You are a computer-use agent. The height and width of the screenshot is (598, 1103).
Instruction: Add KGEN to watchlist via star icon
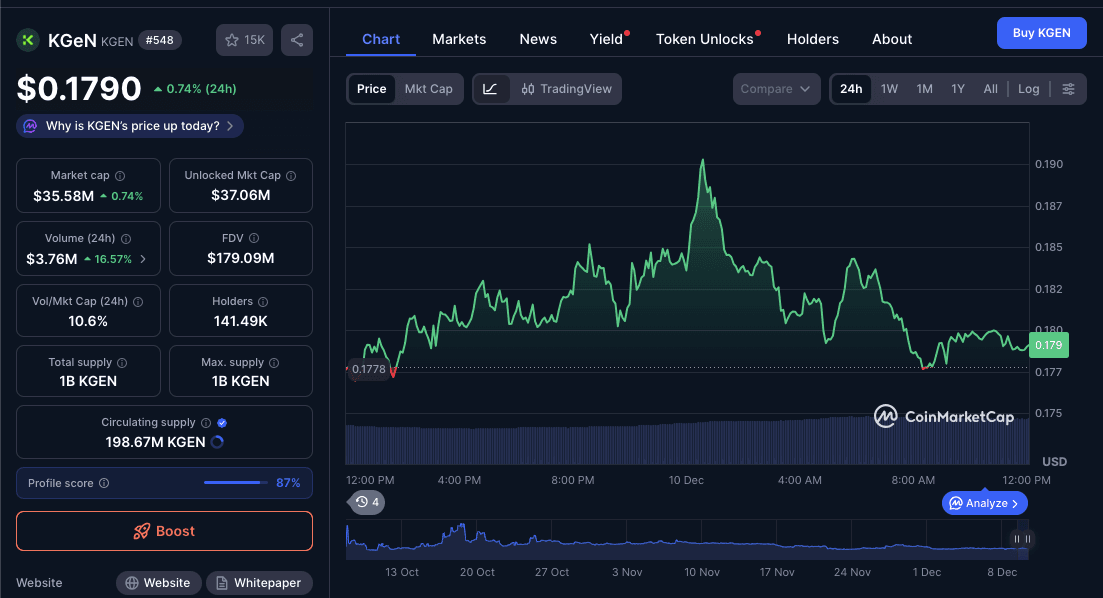click(x=230, y=39)
